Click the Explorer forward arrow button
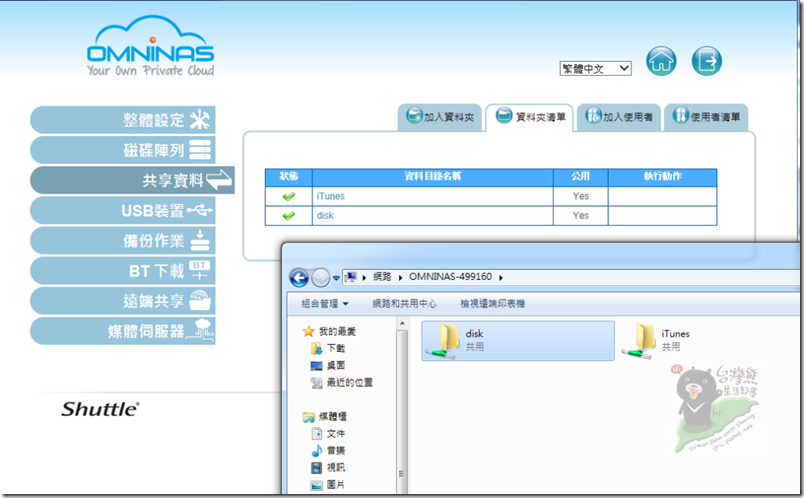This screenshot has width=804, height=498. click(321, 277)
